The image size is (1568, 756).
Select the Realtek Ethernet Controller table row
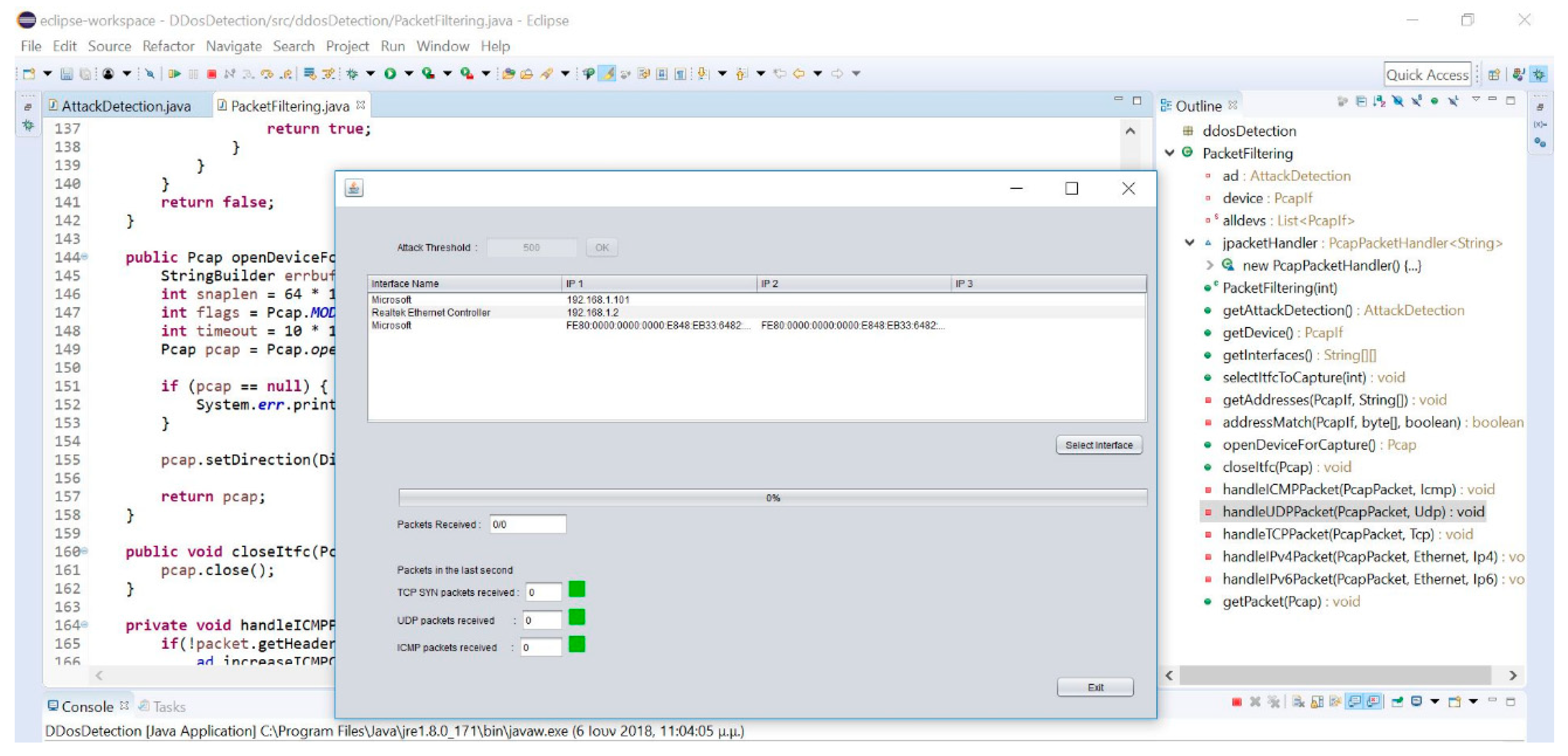pyautogui.click(x=431, y=313)
